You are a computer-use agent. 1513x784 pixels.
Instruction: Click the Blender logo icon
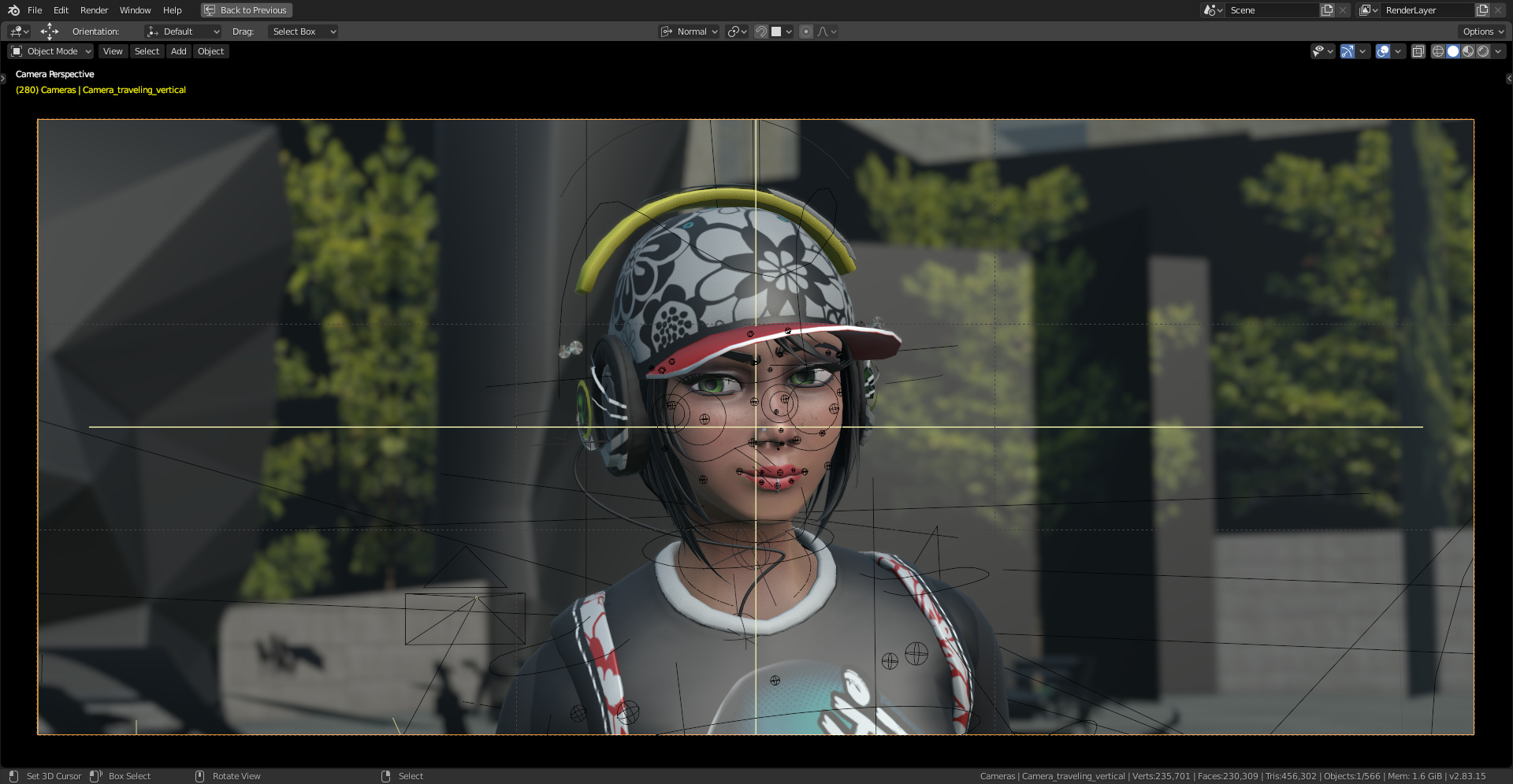click(x=13, y=10)
